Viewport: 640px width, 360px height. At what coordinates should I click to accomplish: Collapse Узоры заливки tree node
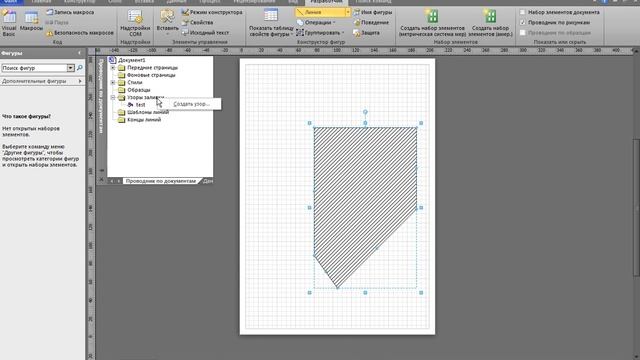pos(113,98)
